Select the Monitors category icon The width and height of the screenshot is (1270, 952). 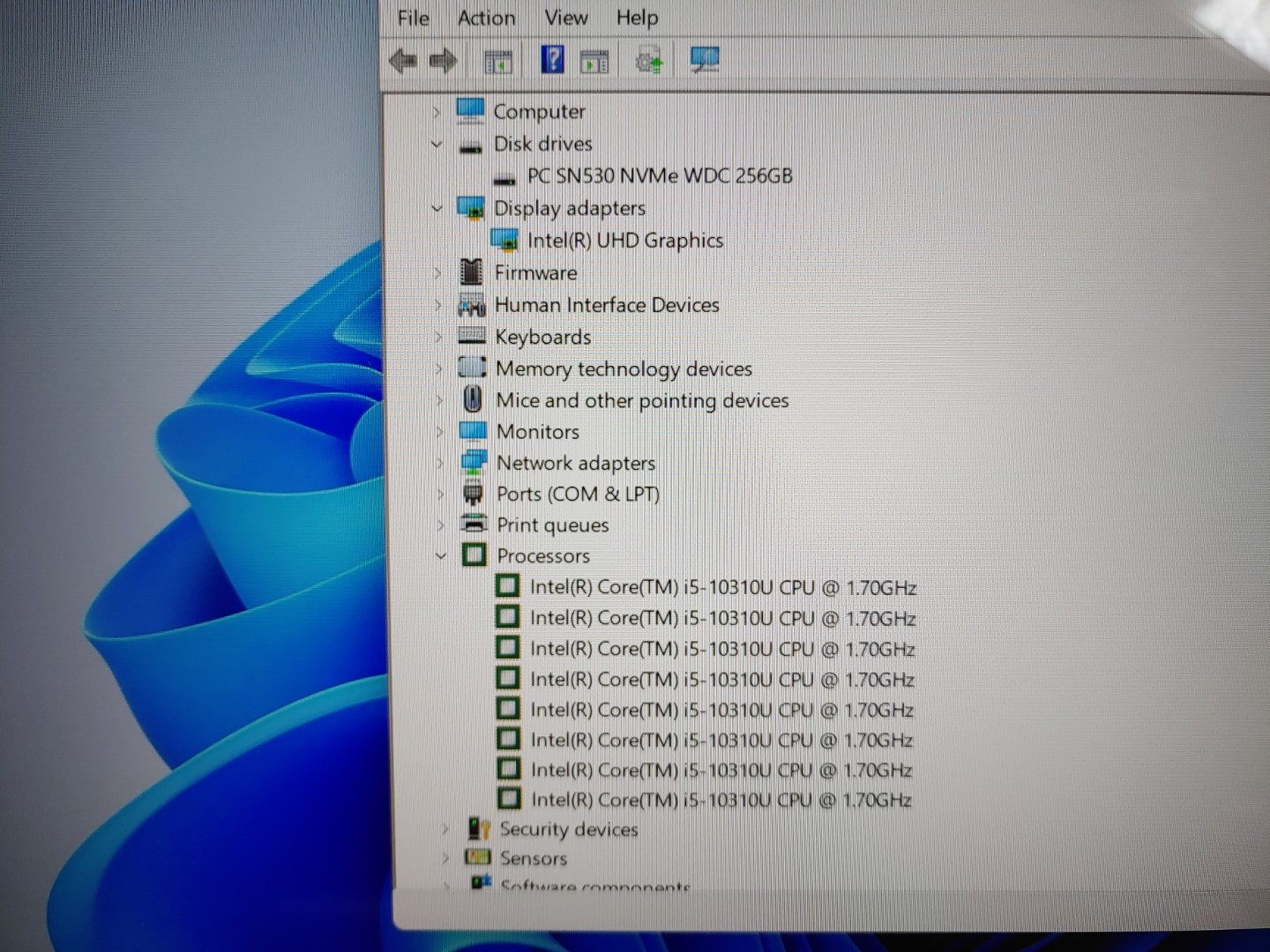tap(474, 431)
